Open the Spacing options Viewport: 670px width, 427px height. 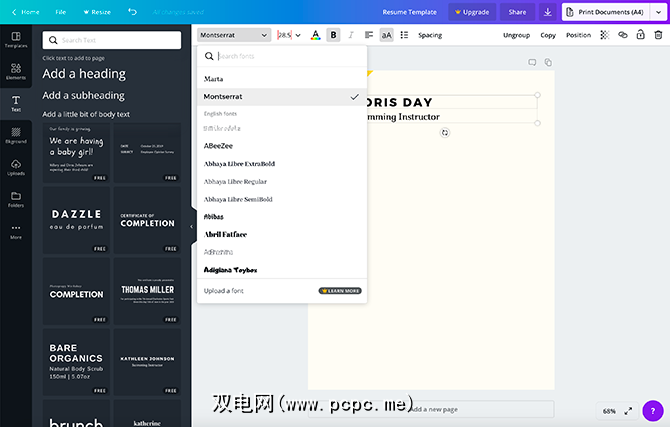(x=430, y=35)
